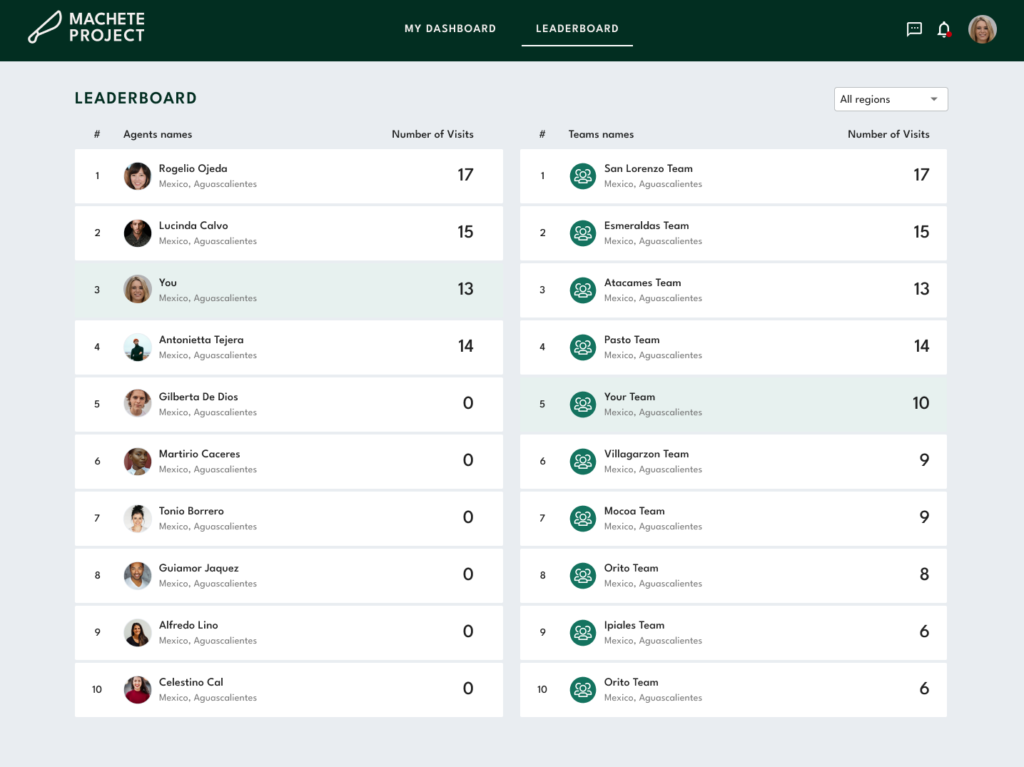Open the user profile avatar in the header
The image size is (1024, 767).
[982, 29]
